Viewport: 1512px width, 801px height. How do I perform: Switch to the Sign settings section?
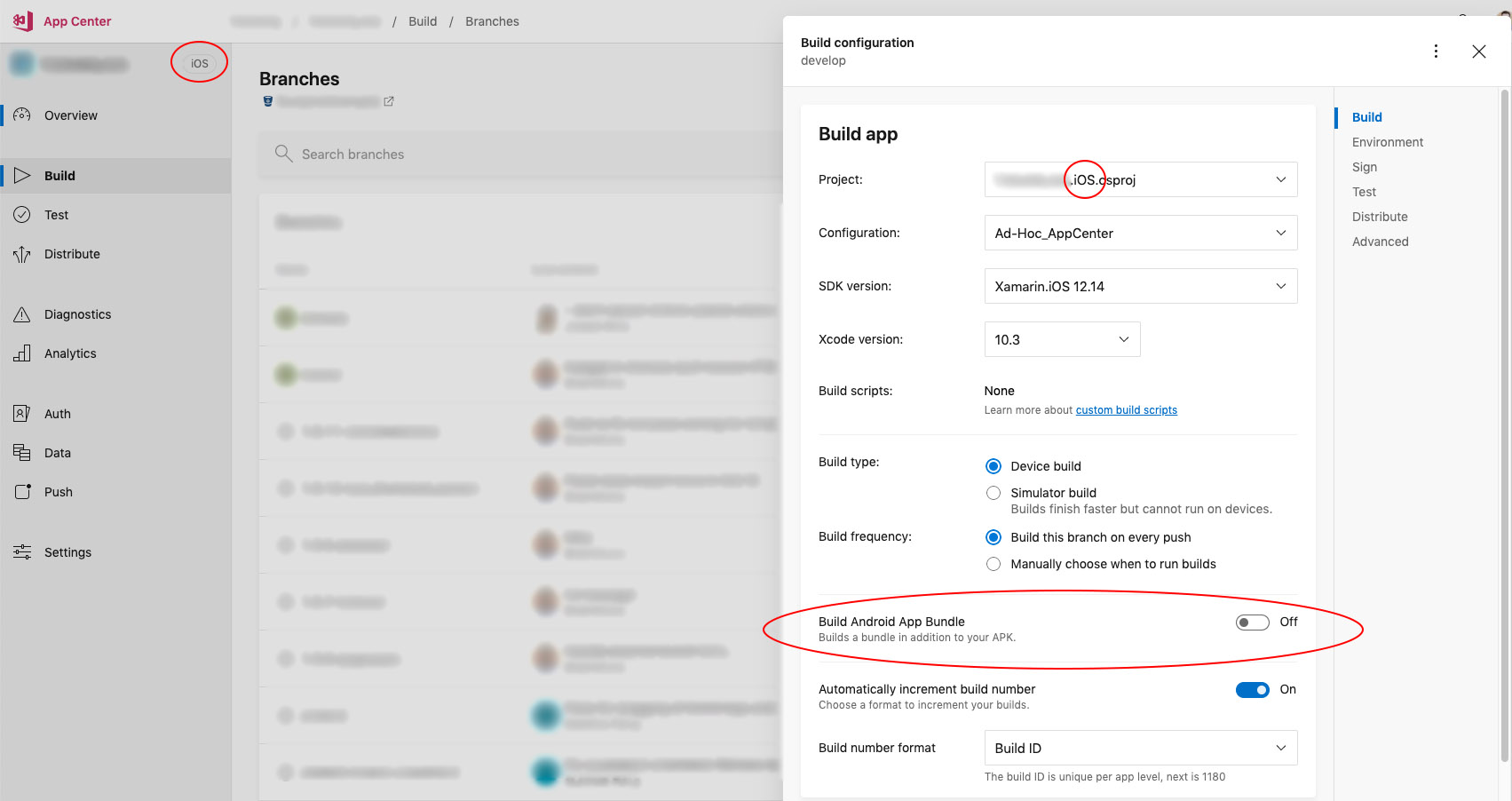tap(1364, 167)
